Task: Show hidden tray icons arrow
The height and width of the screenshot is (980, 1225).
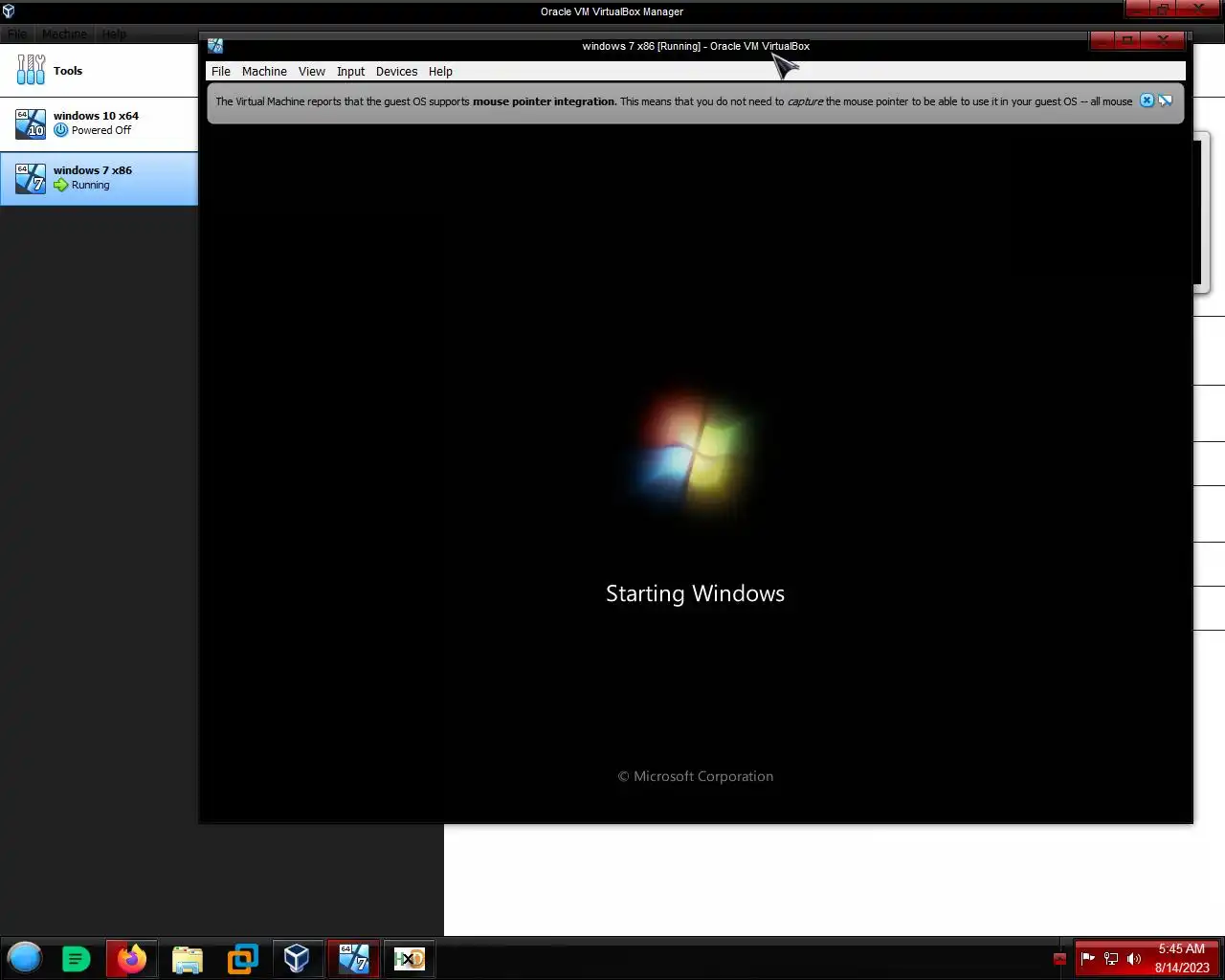Action: [1059, 959]
